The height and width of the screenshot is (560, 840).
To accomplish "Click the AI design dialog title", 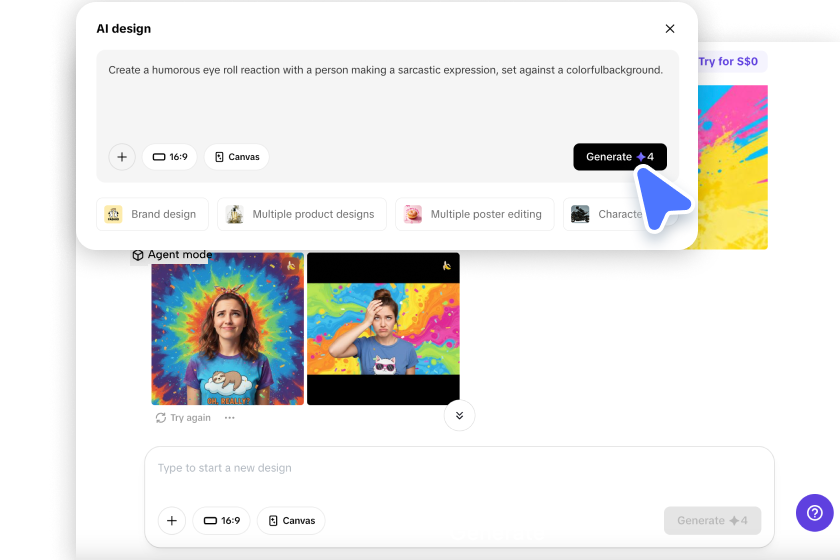I will pos(124,29).
